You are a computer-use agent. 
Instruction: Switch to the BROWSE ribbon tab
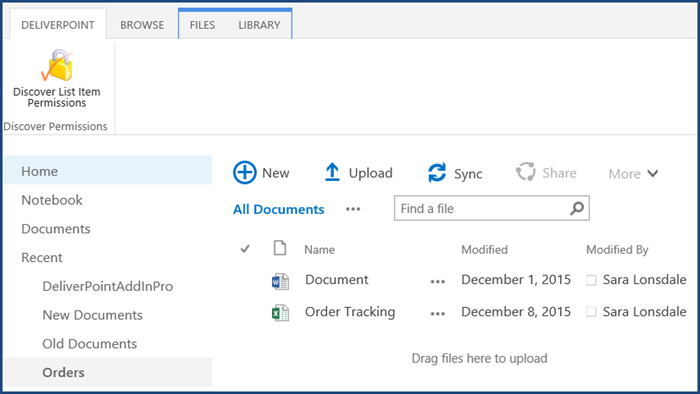tap(142, 25)
